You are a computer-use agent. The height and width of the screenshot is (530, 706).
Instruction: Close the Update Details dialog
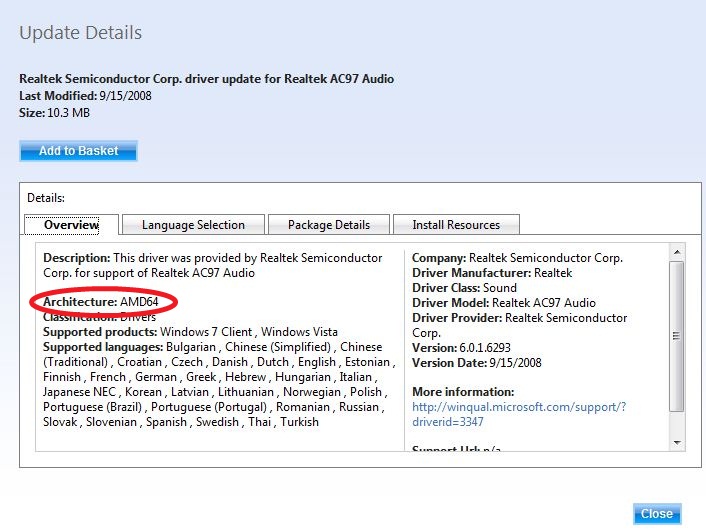[657, 514]
